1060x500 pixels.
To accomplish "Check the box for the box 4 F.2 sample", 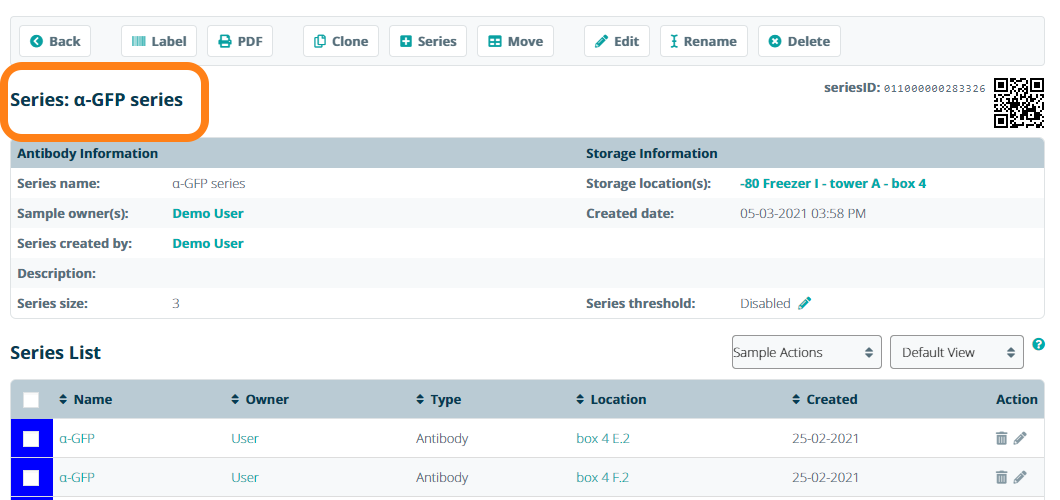I will 31,478.
